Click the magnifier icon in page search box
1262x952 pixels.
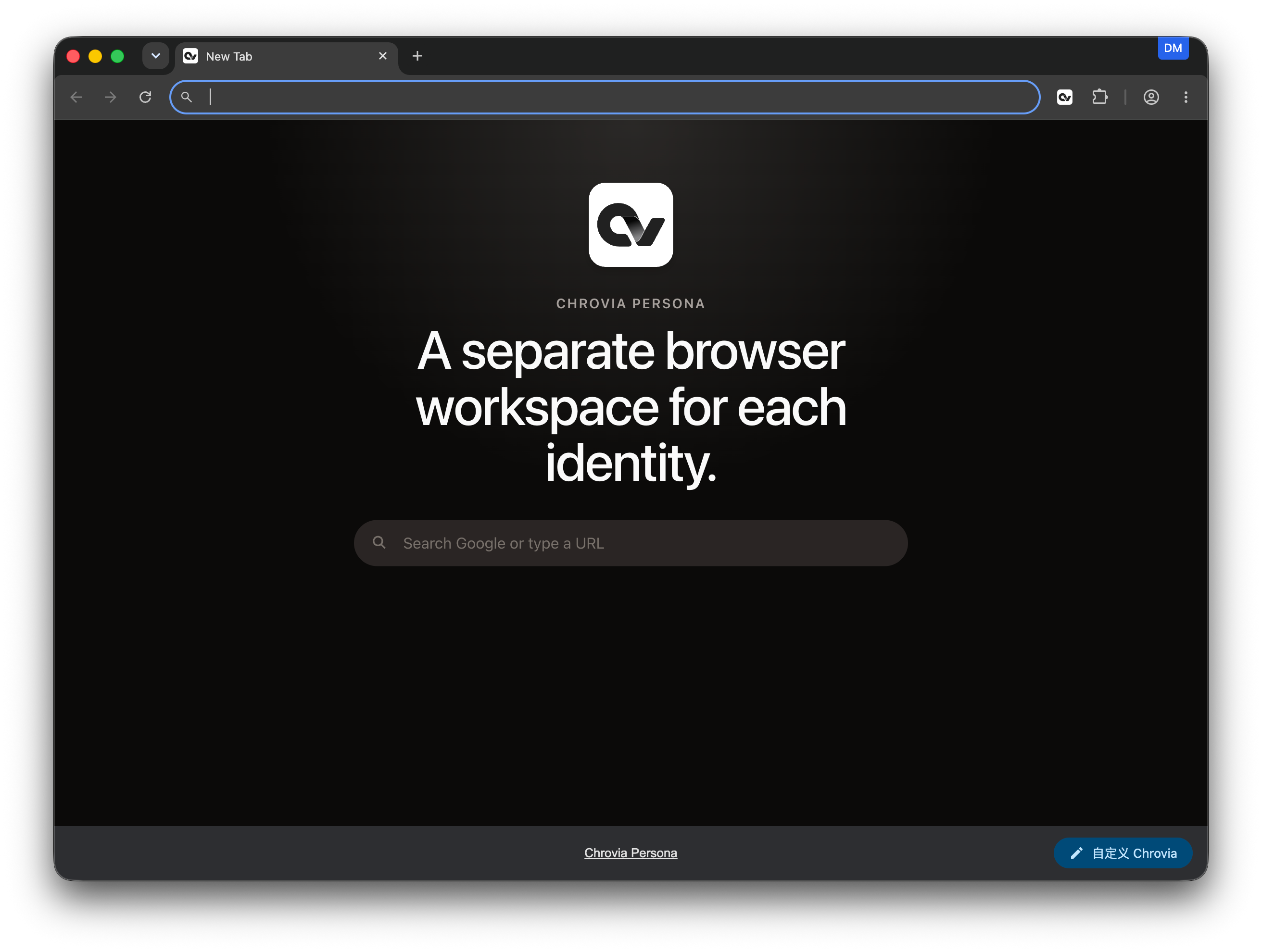(379, 542)
